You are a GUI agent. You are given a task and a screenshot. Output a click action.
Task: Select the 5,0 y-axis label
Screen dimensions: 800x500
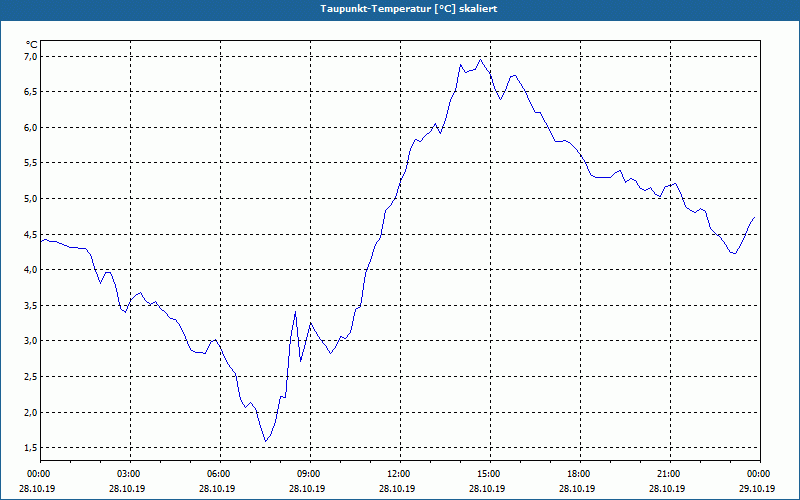(31, 198)
